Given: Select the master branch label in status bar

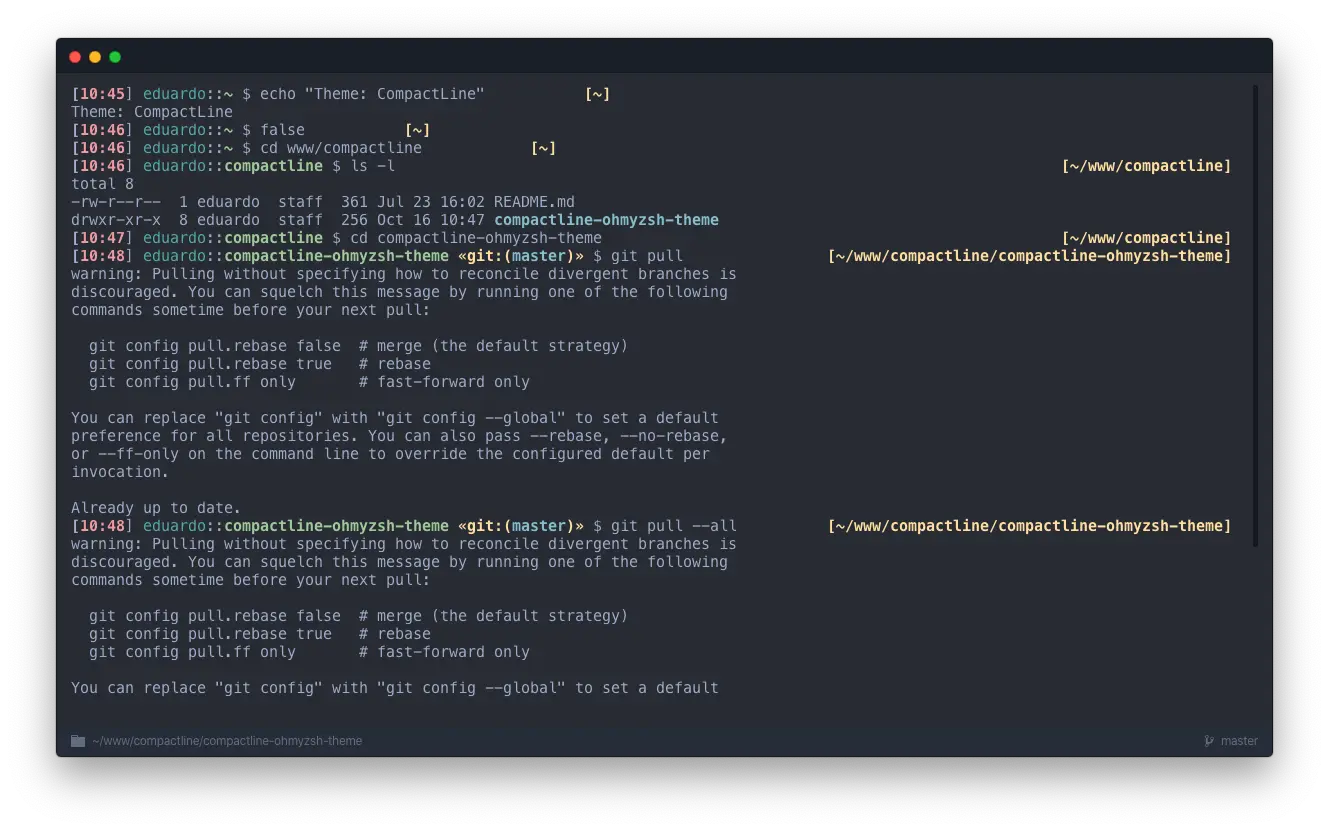Looking at the screenshot, I should click(1239, 741).
